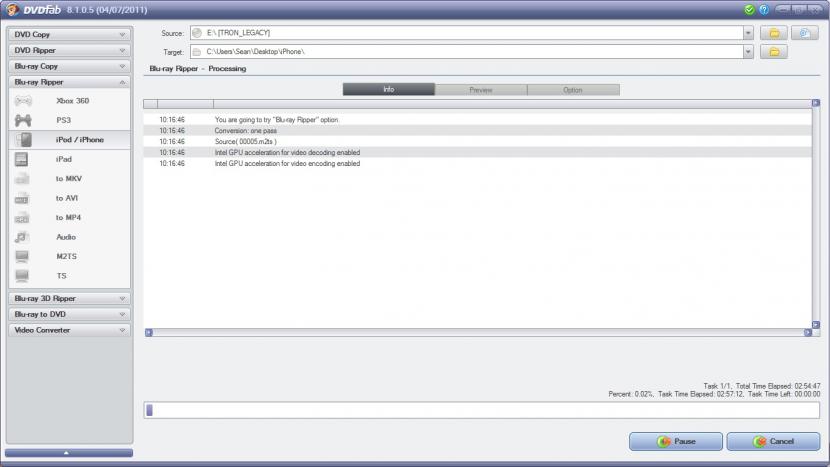
Task: Select log row 'You are going to try Blu-ray Ripper'
Action: coord(477,120)
